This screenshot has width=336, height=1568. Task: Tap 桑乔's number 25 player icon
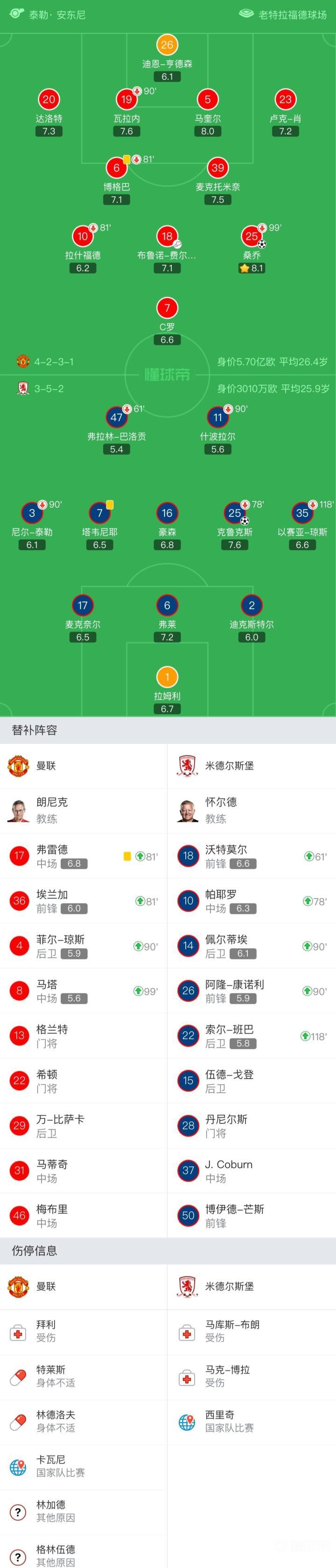(251, 236)
